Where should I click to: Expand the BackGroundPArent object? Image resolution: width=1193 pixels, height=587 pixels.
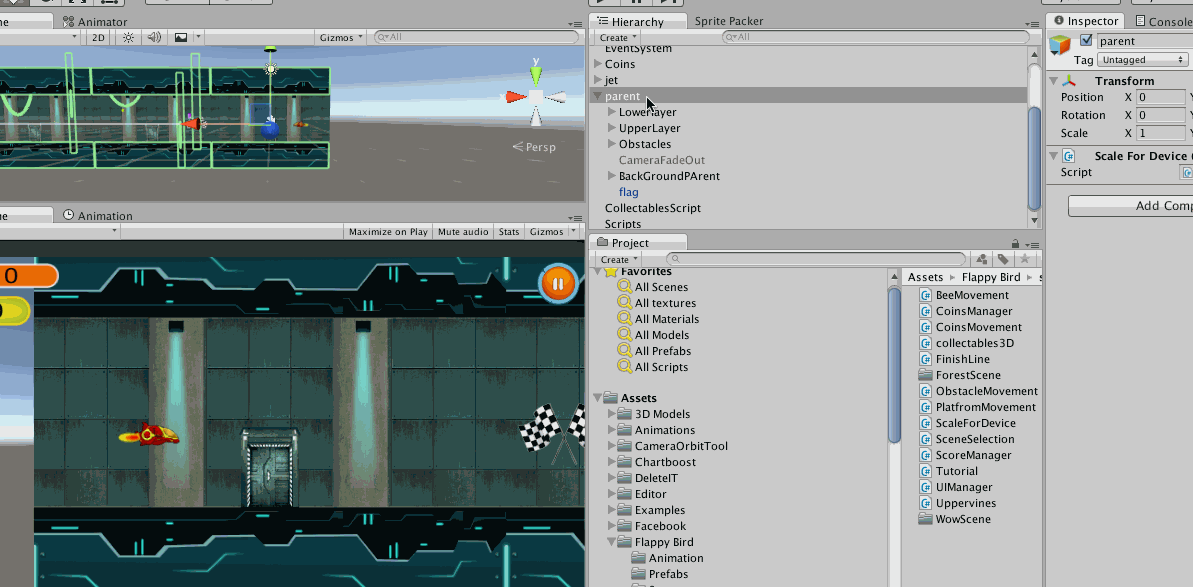612,176
